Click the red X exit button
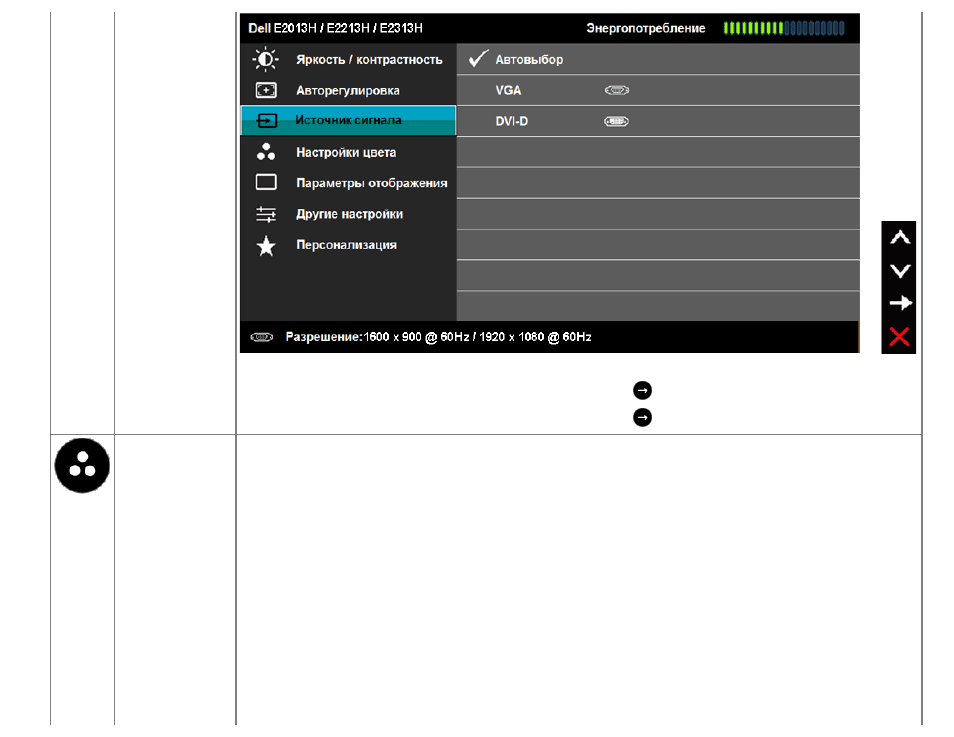This screenshot has height=737, width=954. (x=899, y=336)
